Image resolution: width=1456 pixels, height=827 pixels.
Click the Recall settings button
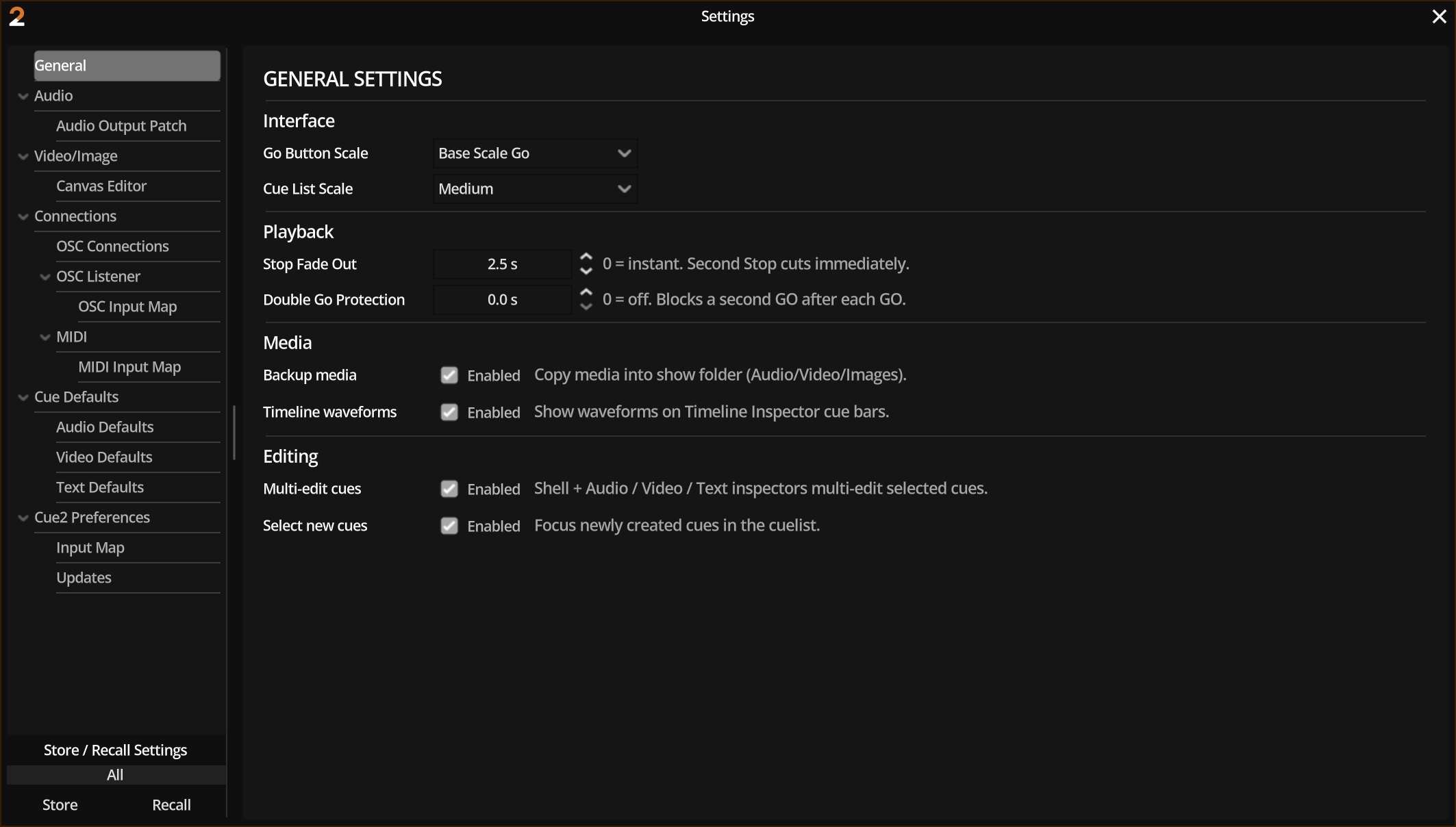171,805
